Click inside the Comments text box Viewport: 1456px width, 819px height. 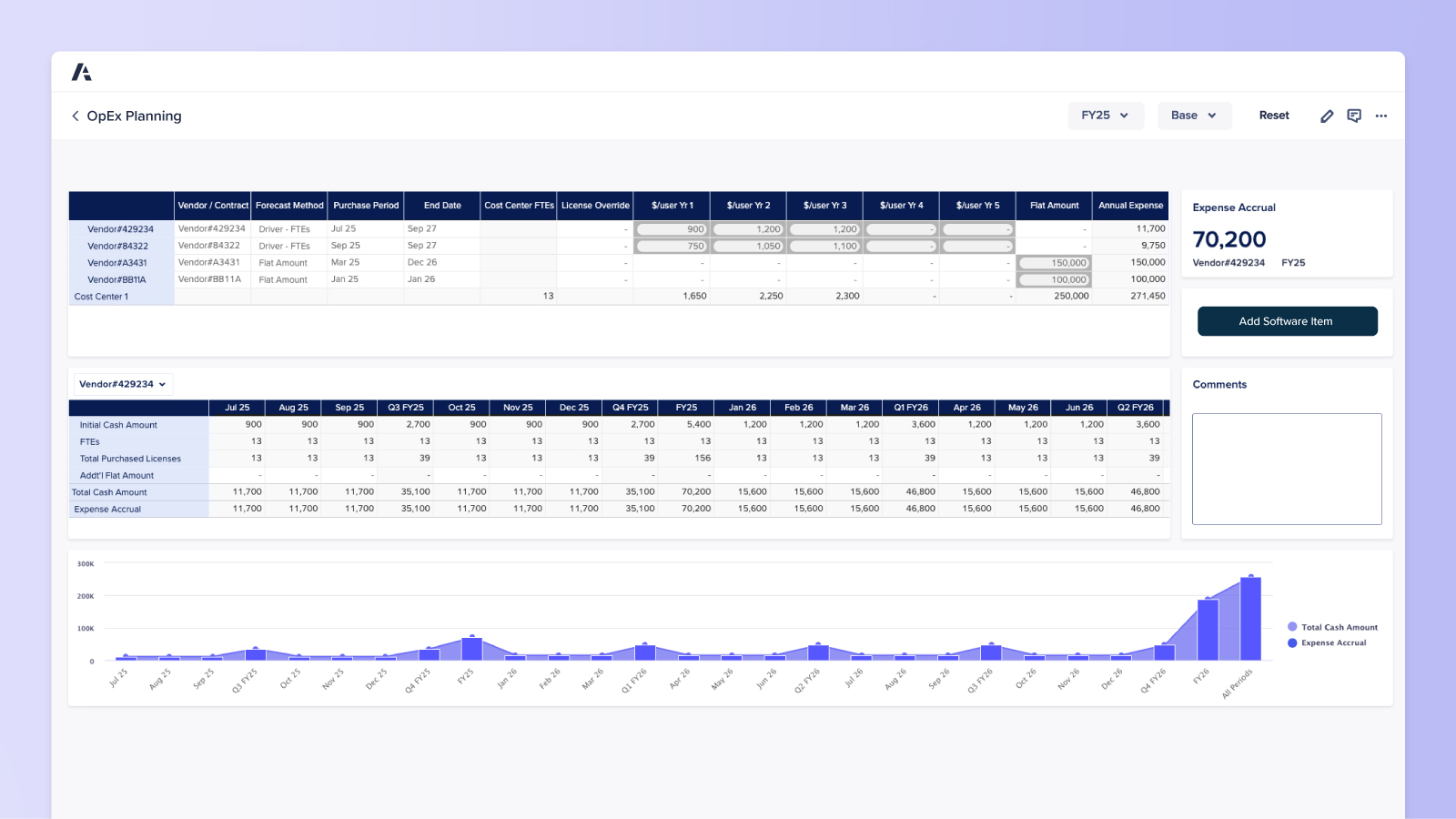tap(1286, 469)
